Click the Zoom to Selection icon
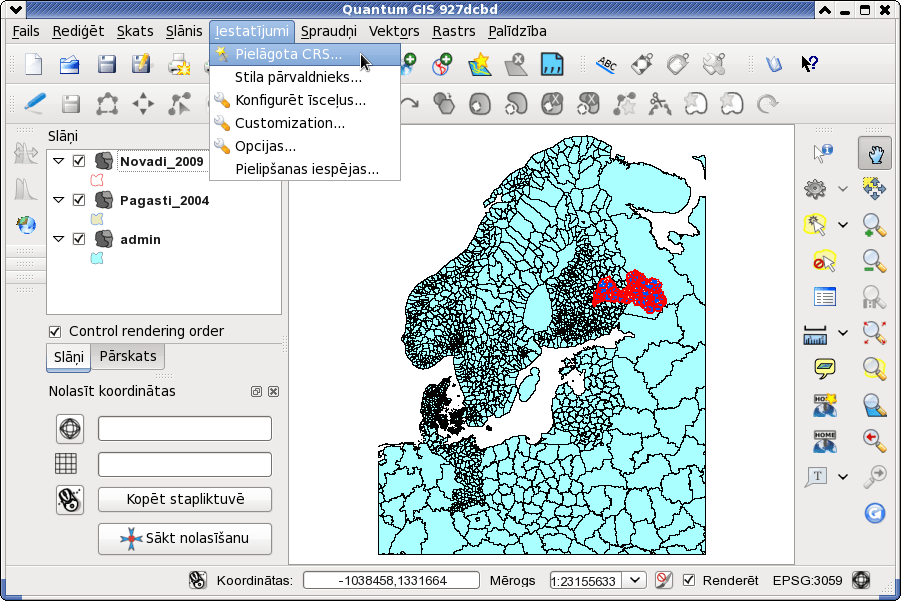 coord(874,368)
